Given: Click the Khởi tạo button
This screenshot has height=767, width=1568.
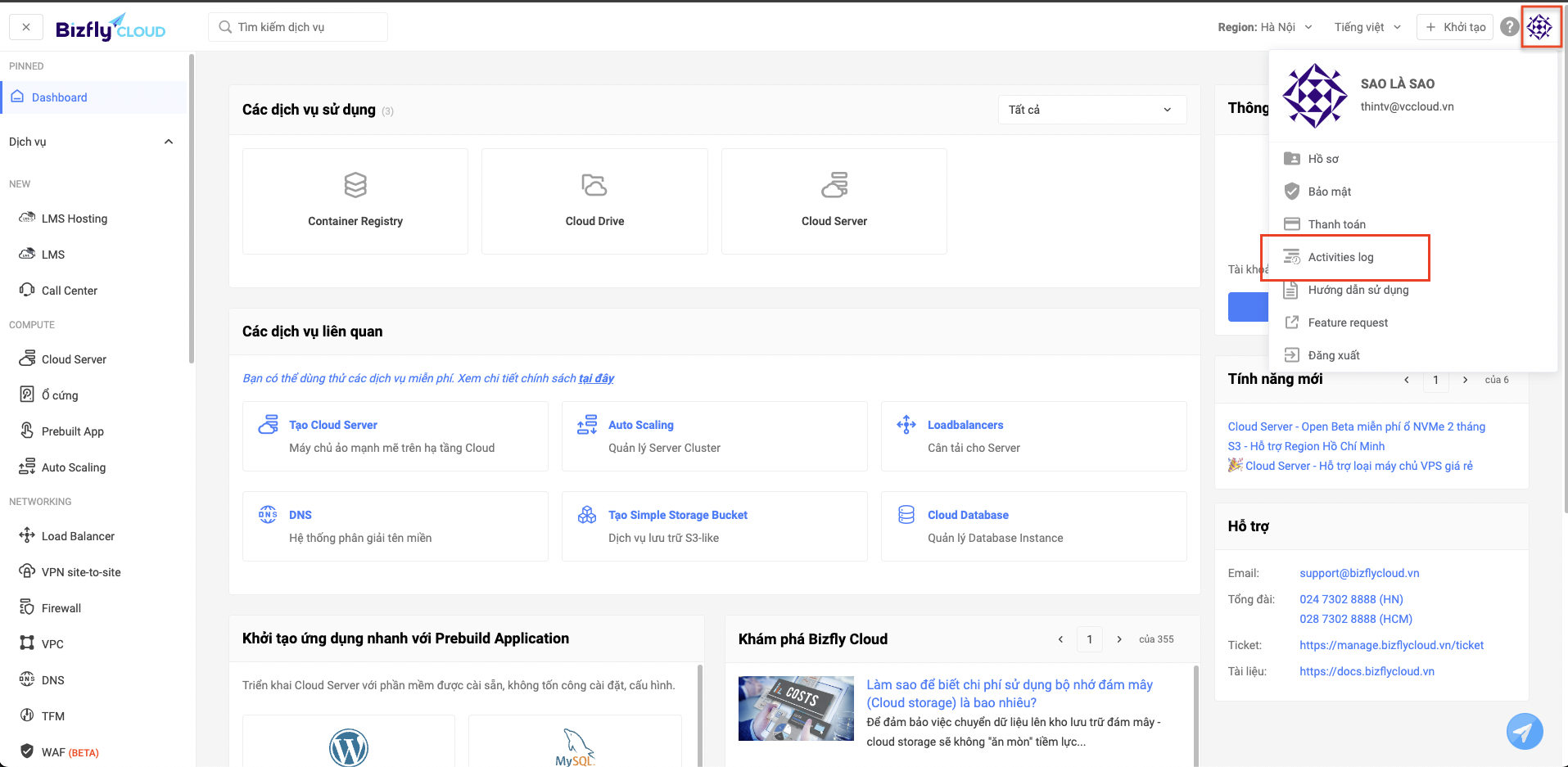Looking at the screenshot, I should pyautogui.click(x=1455, y=27).
